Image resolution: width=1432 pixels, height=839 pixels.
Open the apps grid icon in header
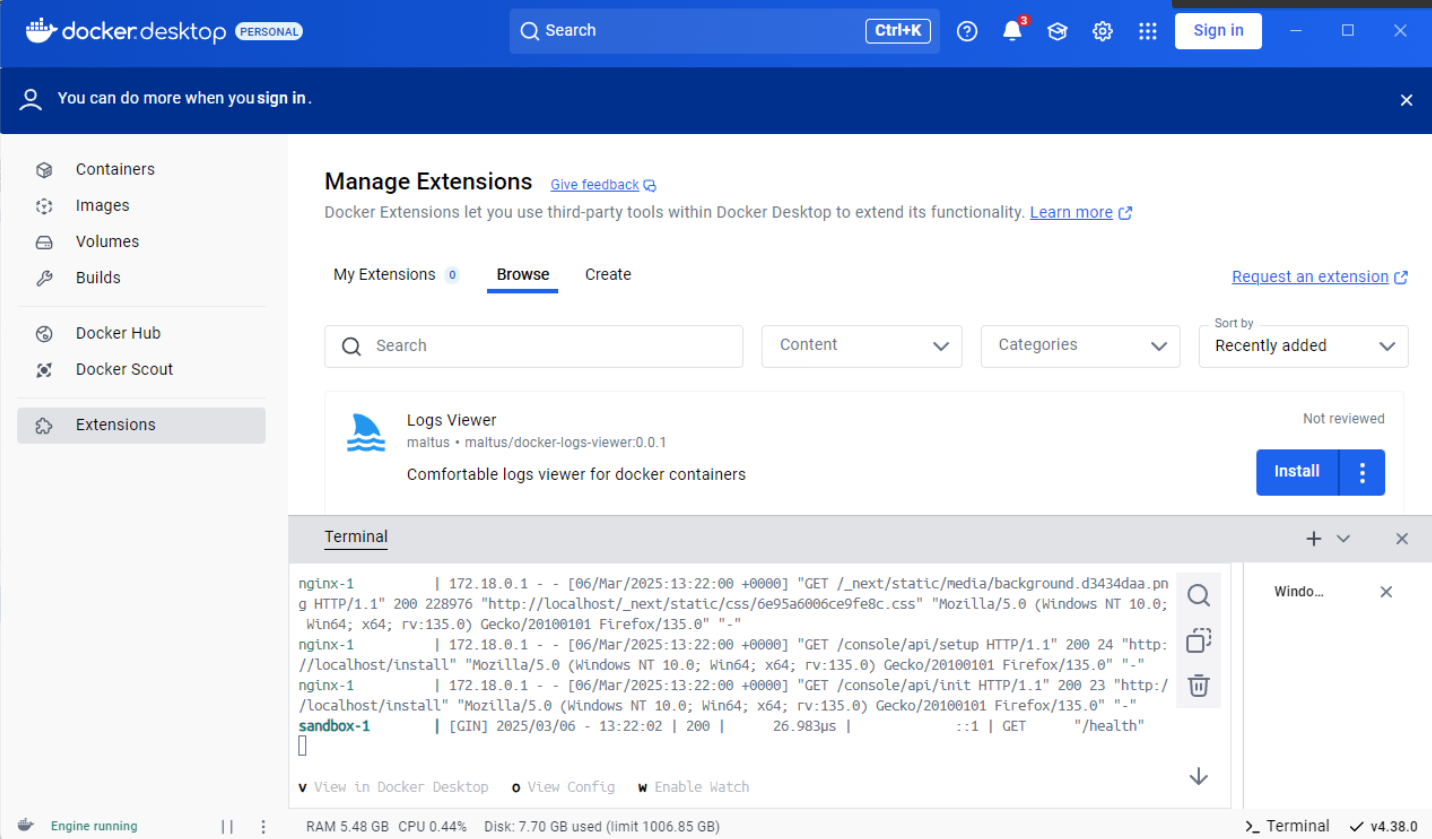(1147, 31)
